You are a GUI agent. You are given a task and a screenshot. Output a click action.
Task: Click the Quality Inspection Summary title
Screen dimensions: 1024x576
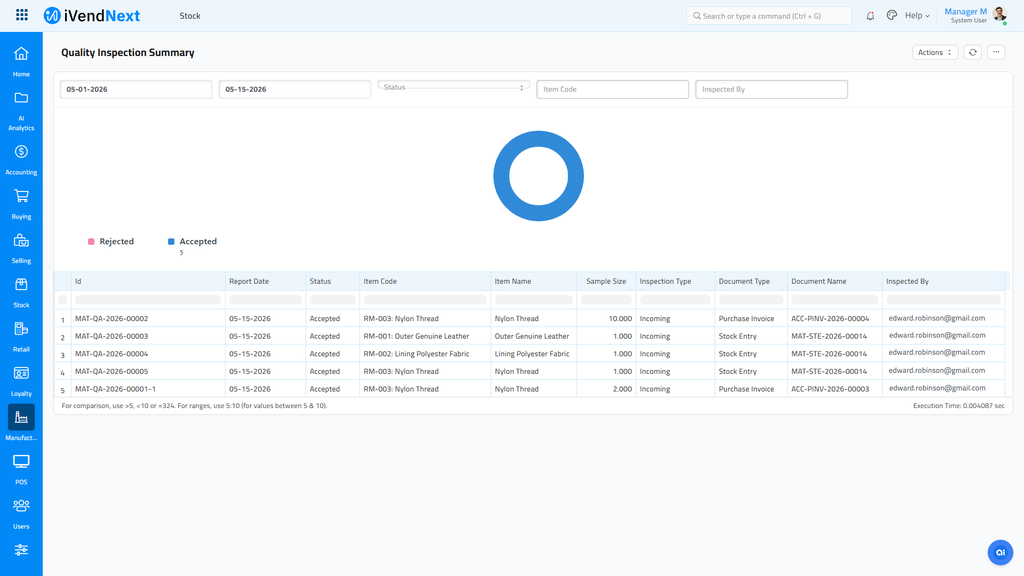point(127,52)
